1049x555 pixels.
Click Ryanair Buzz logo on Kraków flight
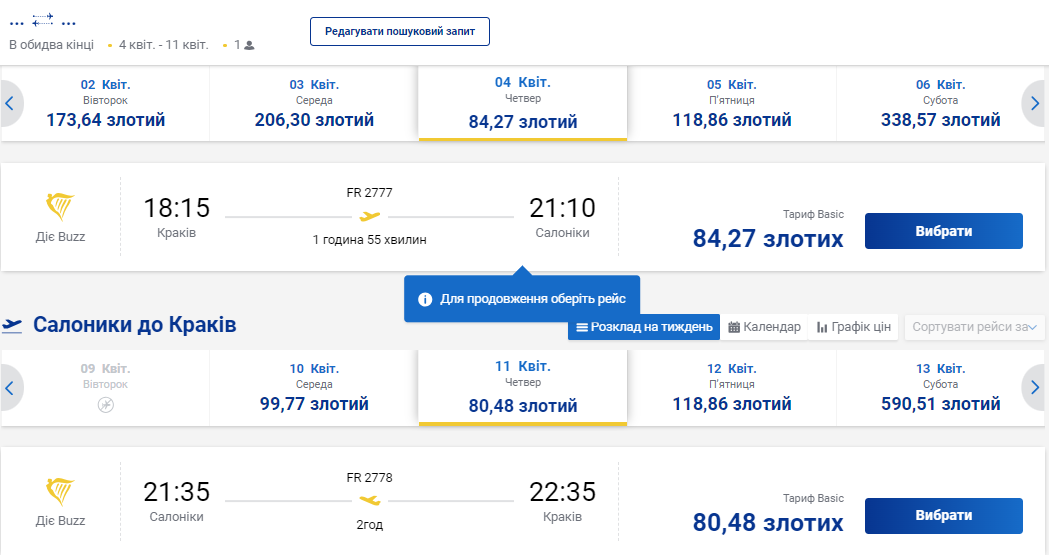(60, 208)
